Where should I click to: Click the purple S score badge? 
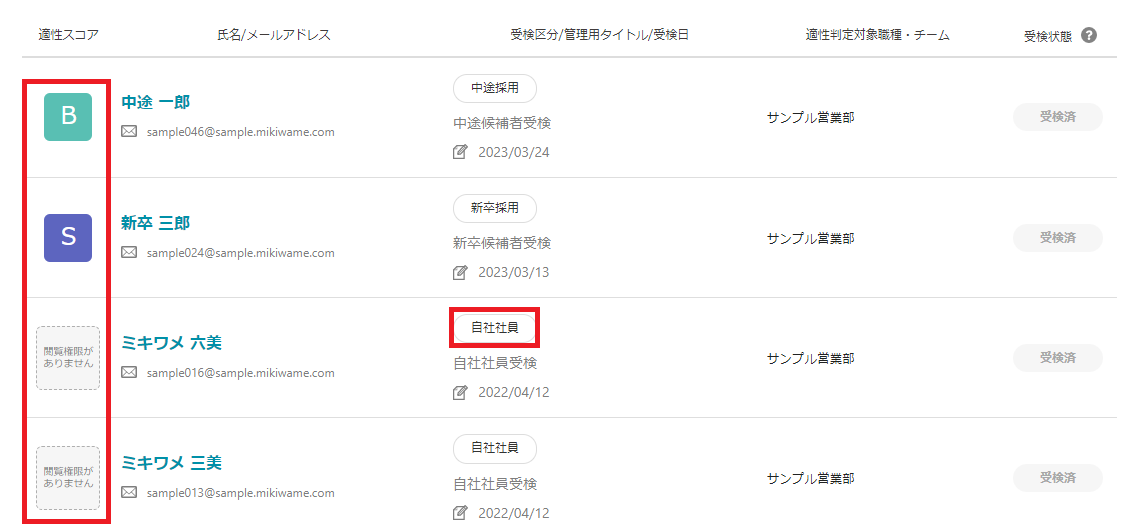pyautogui.click(x=68, y=237)
